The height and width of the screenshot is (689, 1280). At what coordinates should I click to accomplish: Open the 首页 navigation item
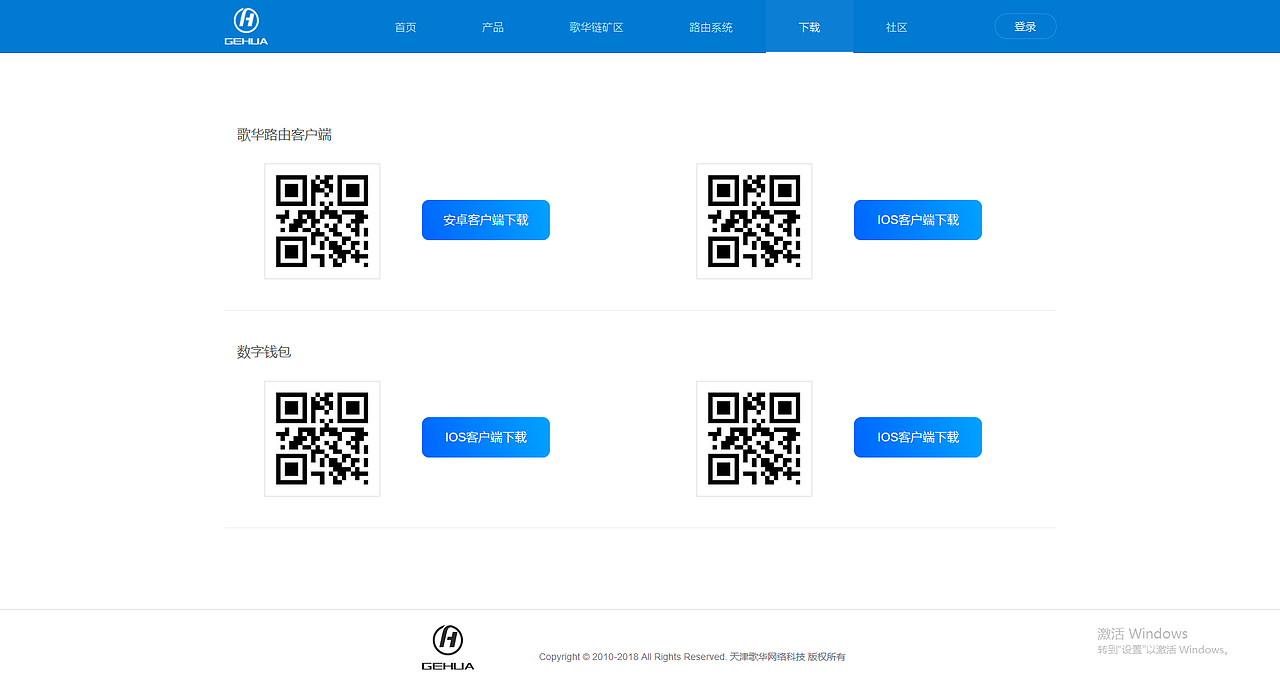[405, 27]
